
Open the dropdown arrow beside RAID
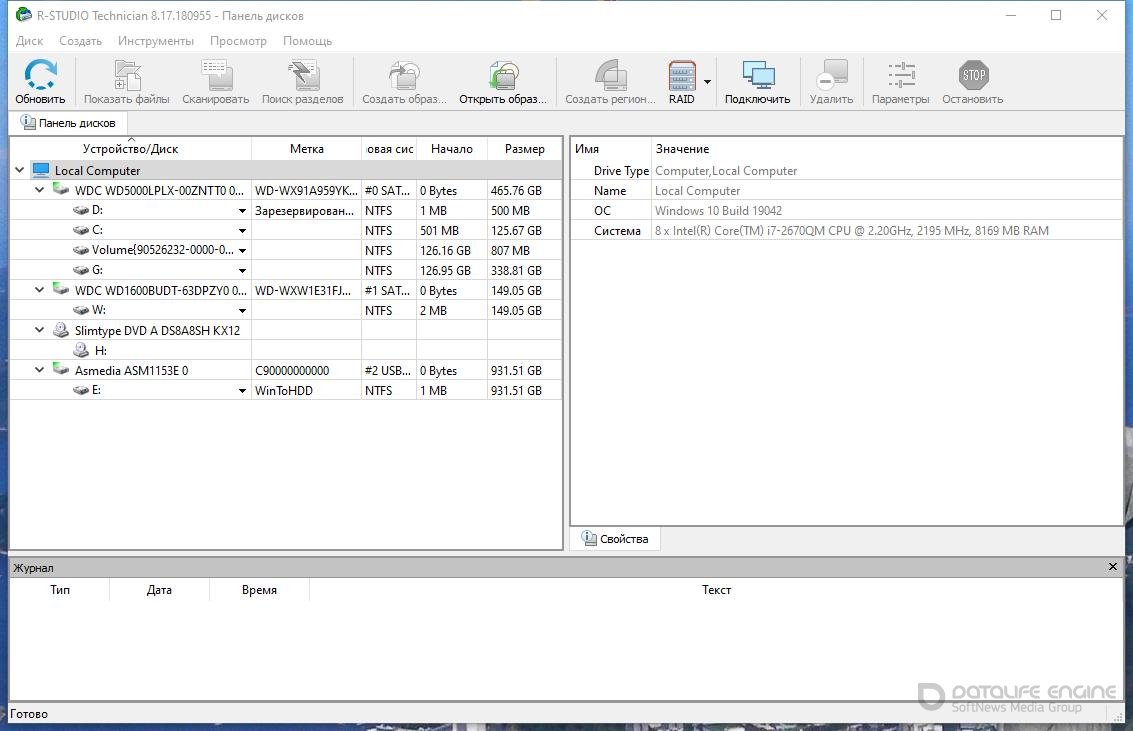pyautogui.click(x=707, y=82)
